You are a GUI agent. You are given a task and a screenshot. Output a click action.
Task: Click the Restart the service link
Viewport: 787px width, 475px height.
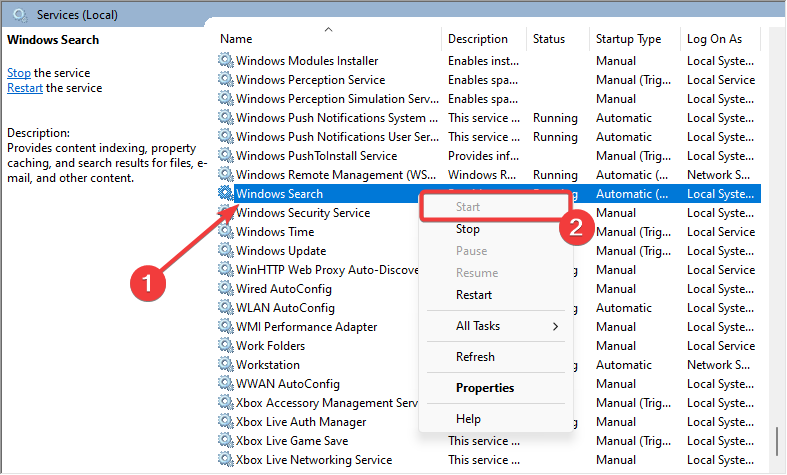point(25,88)
